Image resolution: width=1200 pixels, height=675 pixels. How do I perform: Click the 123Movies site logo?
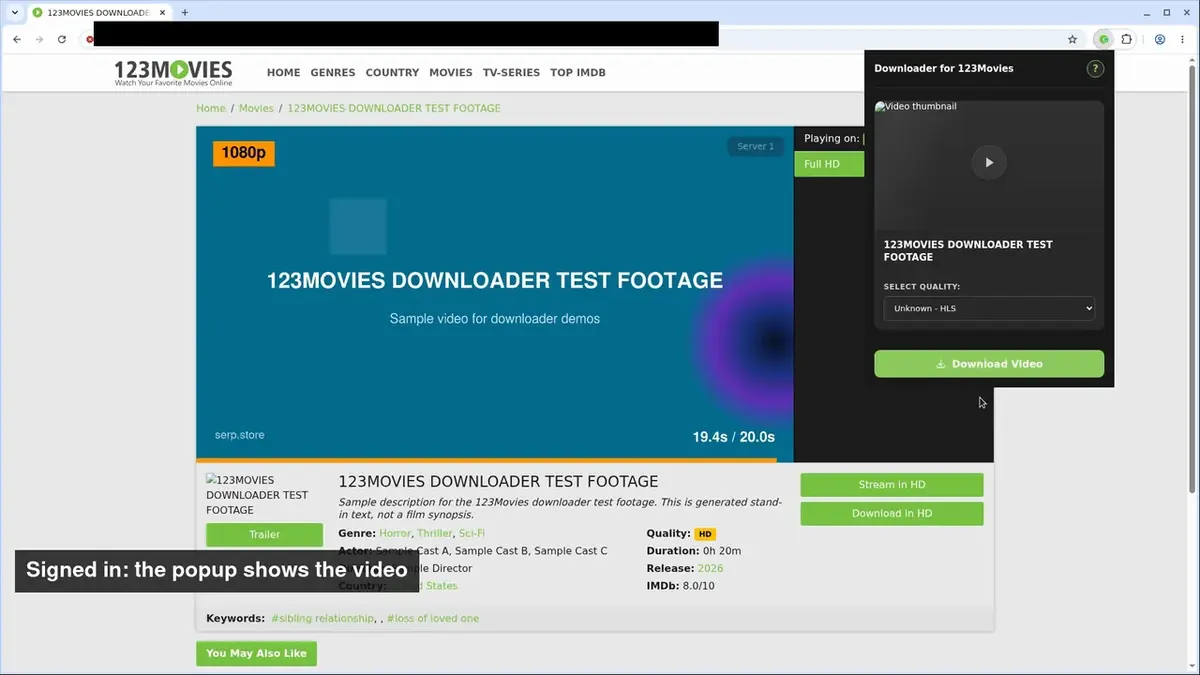click(x=173, y=72)
